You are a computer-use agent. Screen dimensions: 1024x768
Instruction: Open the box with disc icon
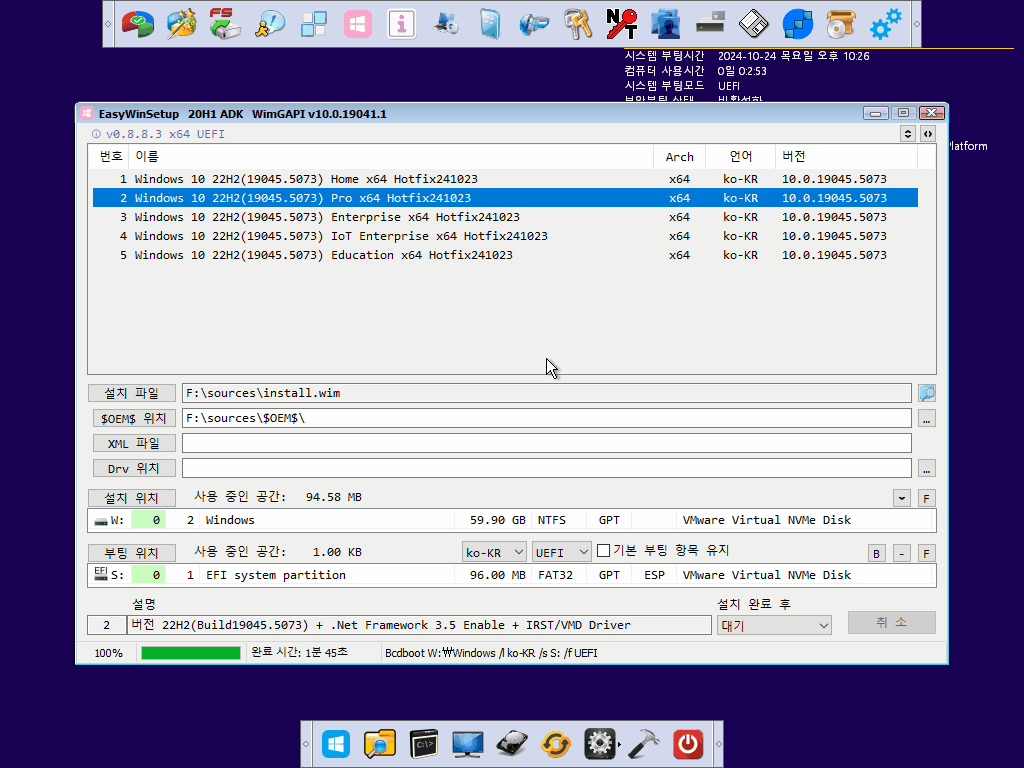tap(840, 24)
